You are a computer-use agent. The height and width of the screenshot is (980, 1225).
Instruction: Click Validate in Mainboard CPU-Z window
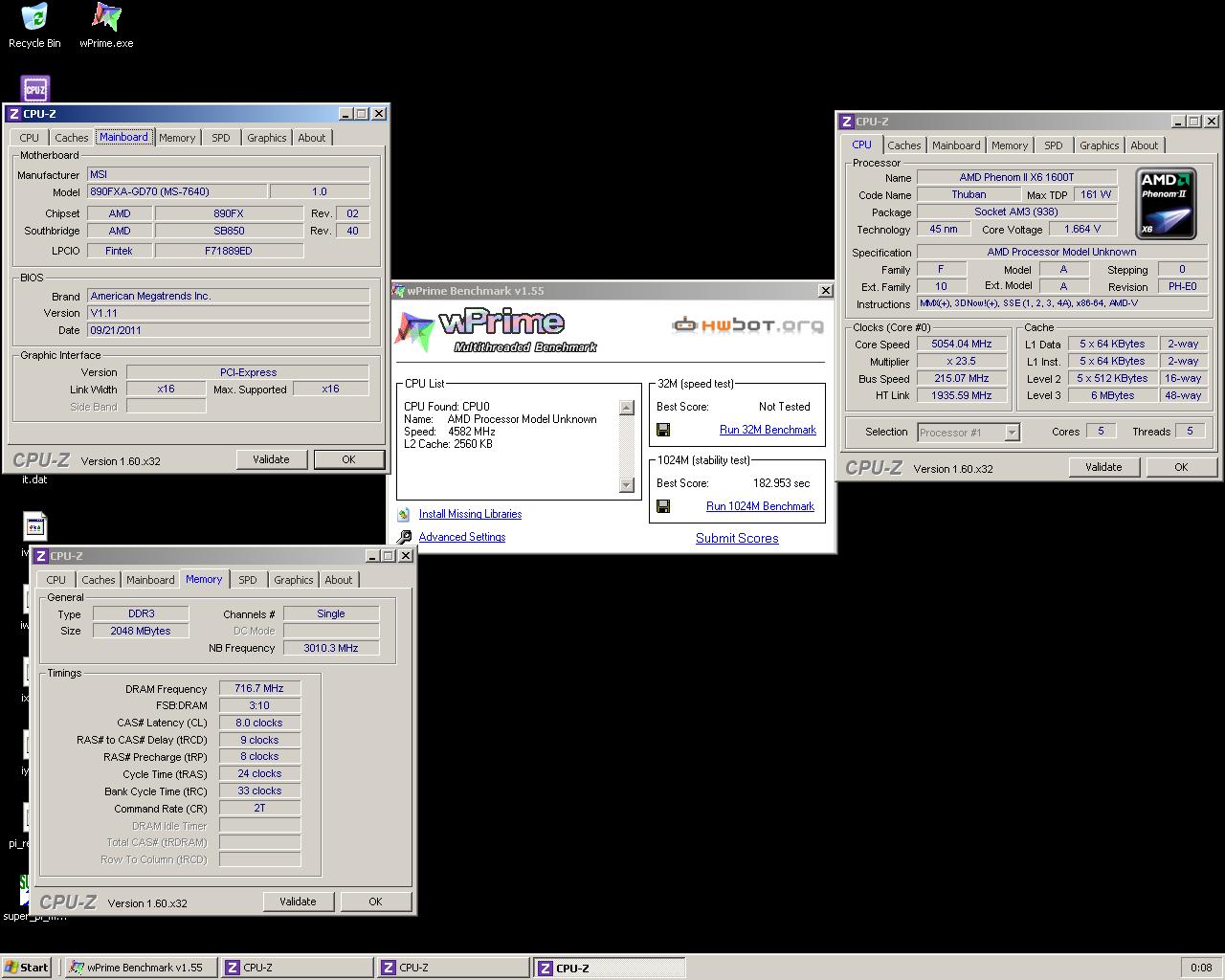[x=271, y=459]
